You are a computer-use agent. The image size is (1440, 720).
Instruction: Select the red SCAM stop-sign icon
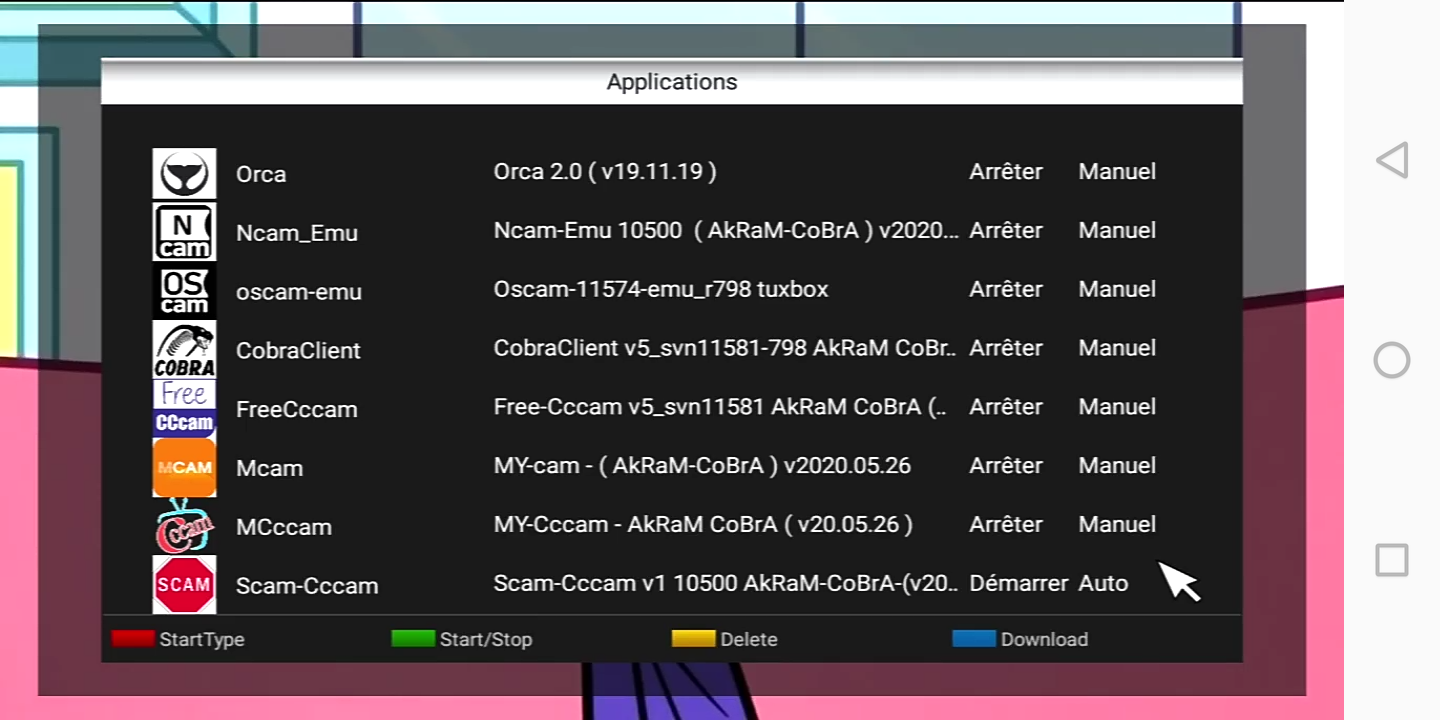tap(184, 584)
